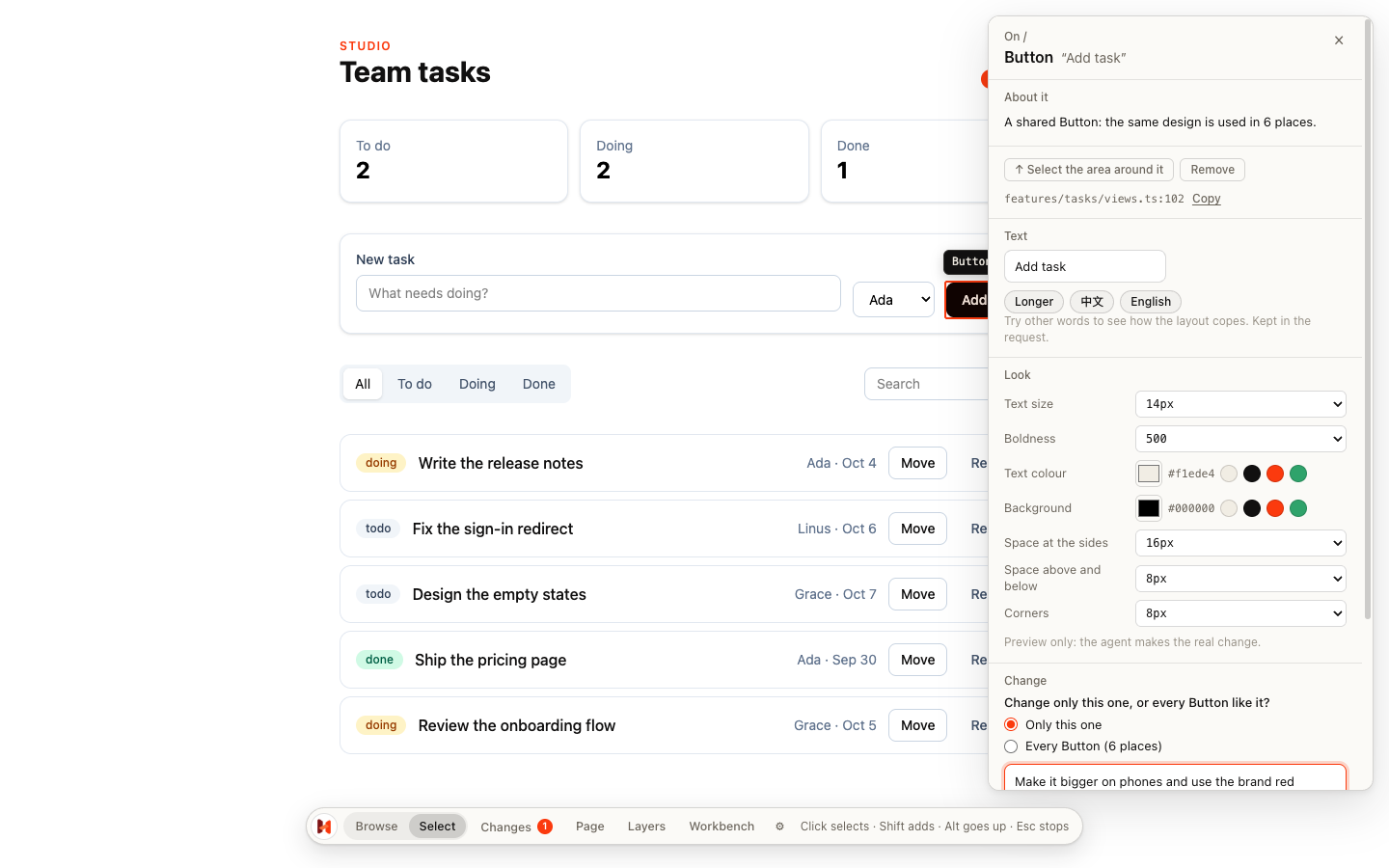Click the red logo icon in the bottom toolbar
Screen dimensions: 1389x868
tap(324, 827)
